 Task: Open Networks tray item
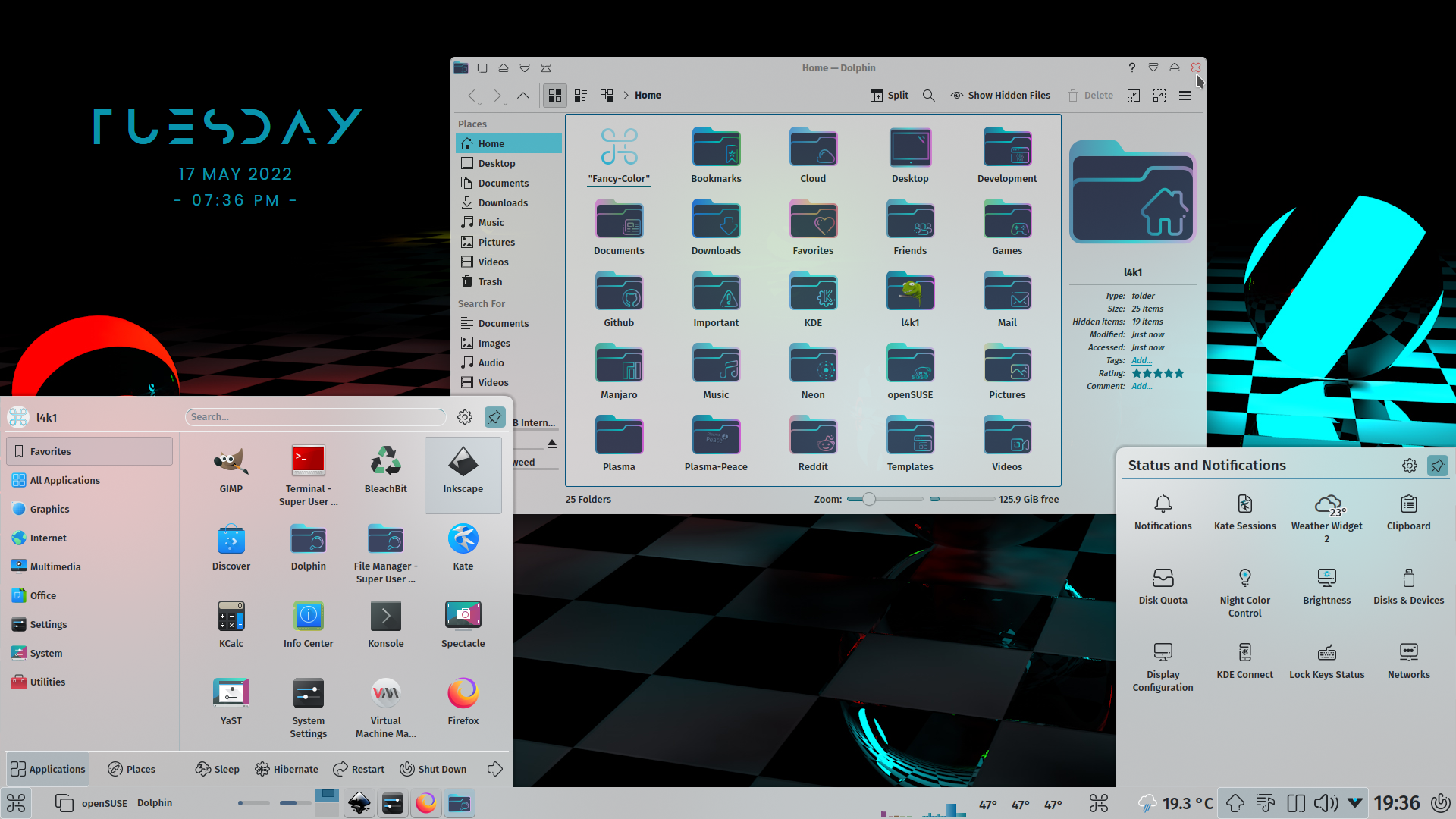click(x=1409, y=661)
